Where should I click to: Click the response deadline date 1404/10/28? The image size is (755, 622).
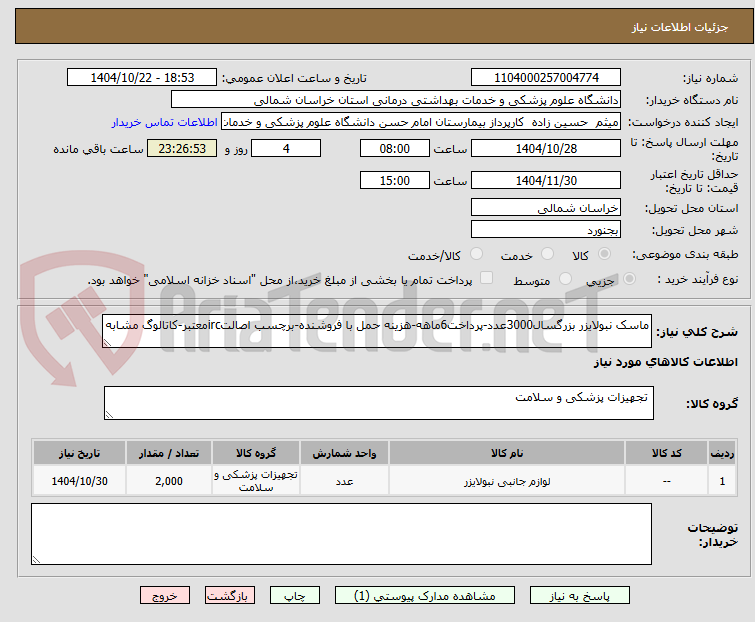click(x=546, y=148)
